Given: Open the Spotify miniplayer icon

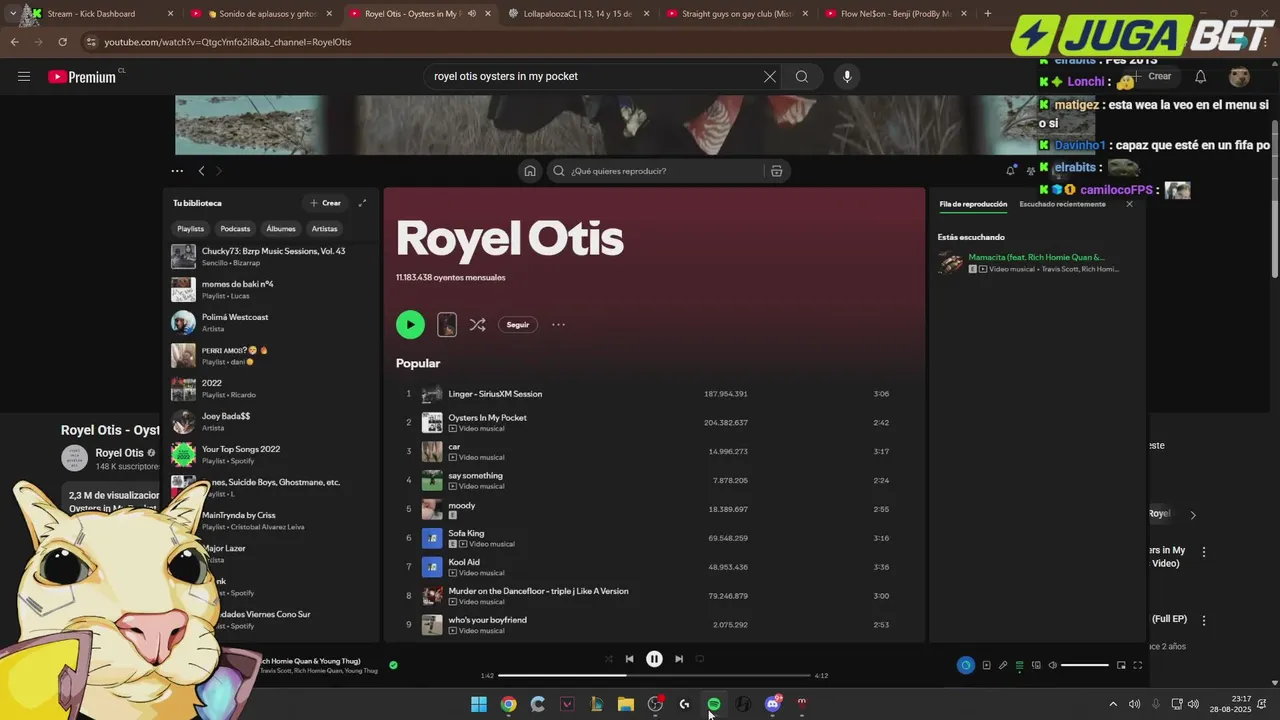Looking at the screenshot, I should click(1121, 665).
